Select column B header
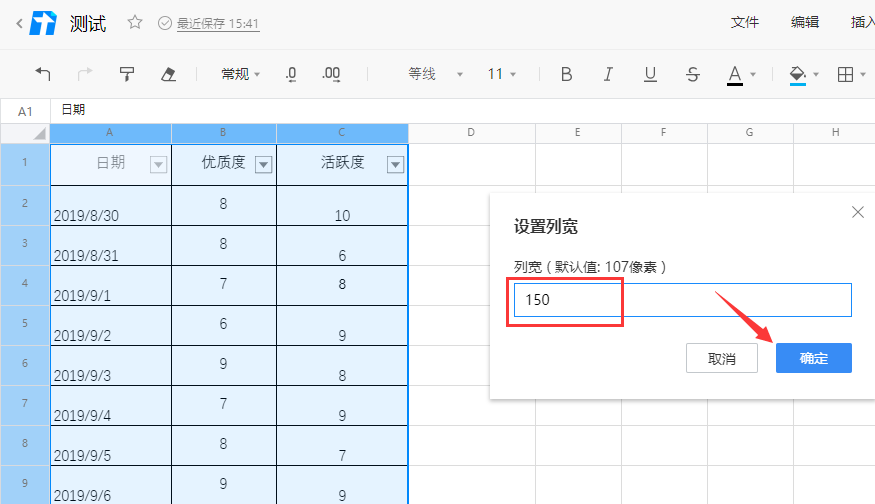 point(223,133)
